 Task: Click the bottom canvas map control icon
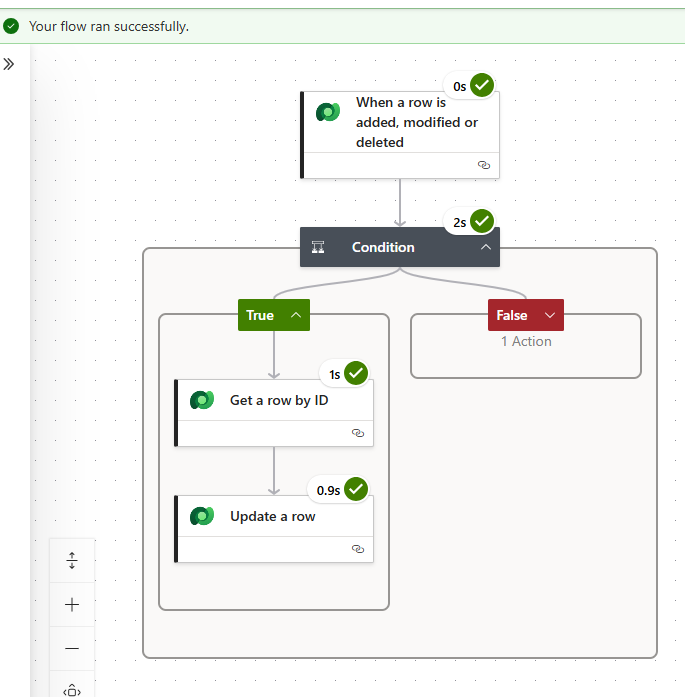pos(72,689)
